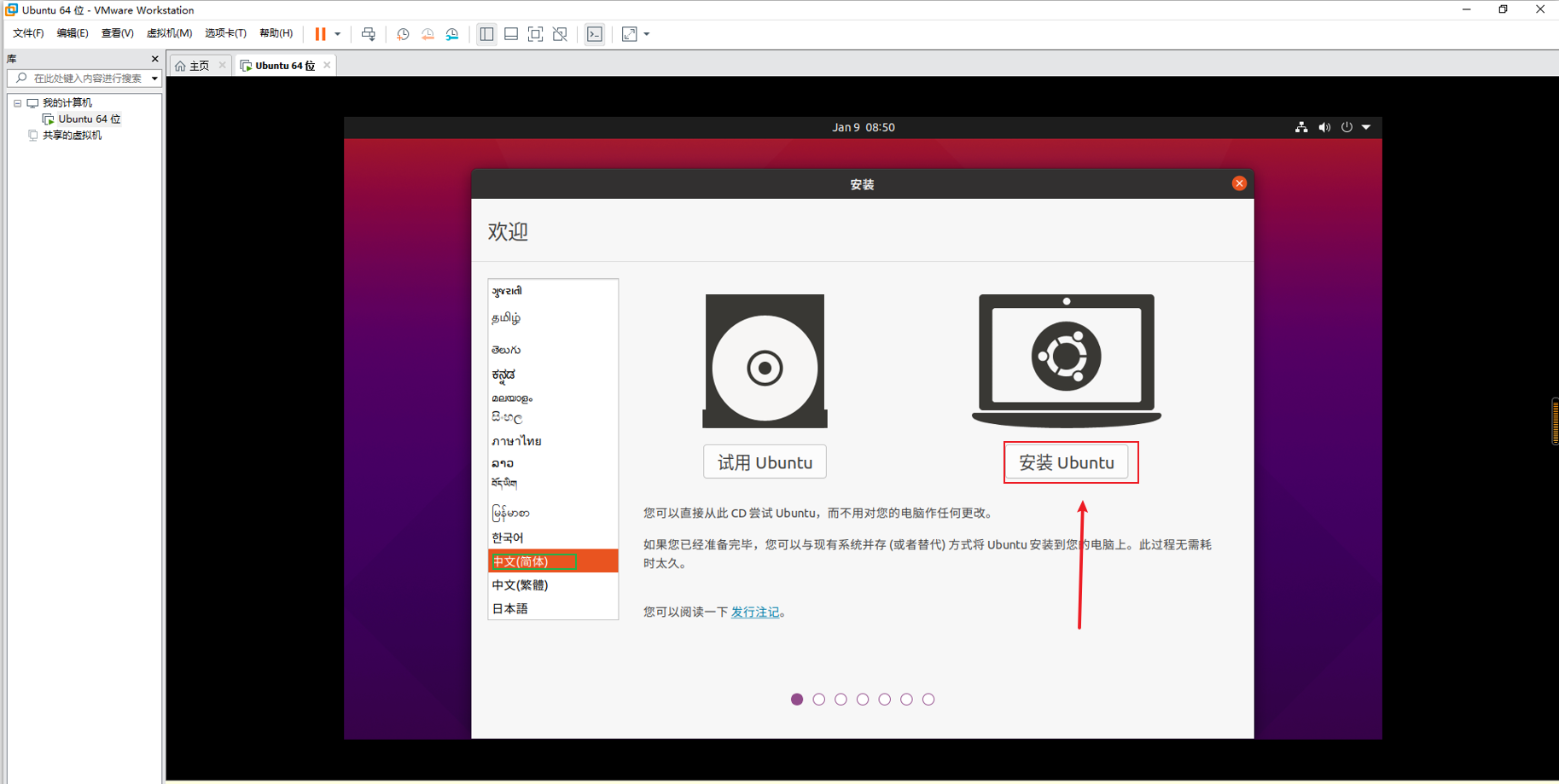Open the library search dropdown arrow
This screenshot has height=784, width=1559.
click(154, 78)
